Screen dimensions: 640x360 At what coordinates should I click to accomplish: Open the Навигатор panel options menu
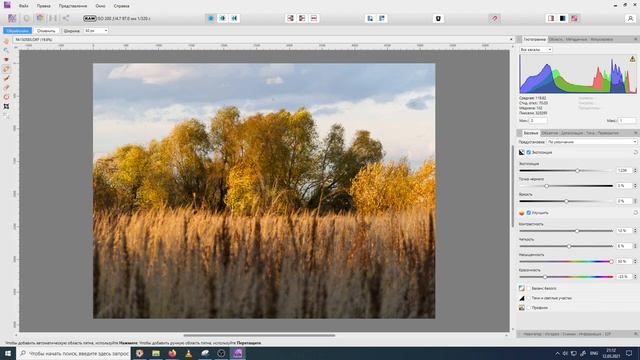[x=636, y=334]
